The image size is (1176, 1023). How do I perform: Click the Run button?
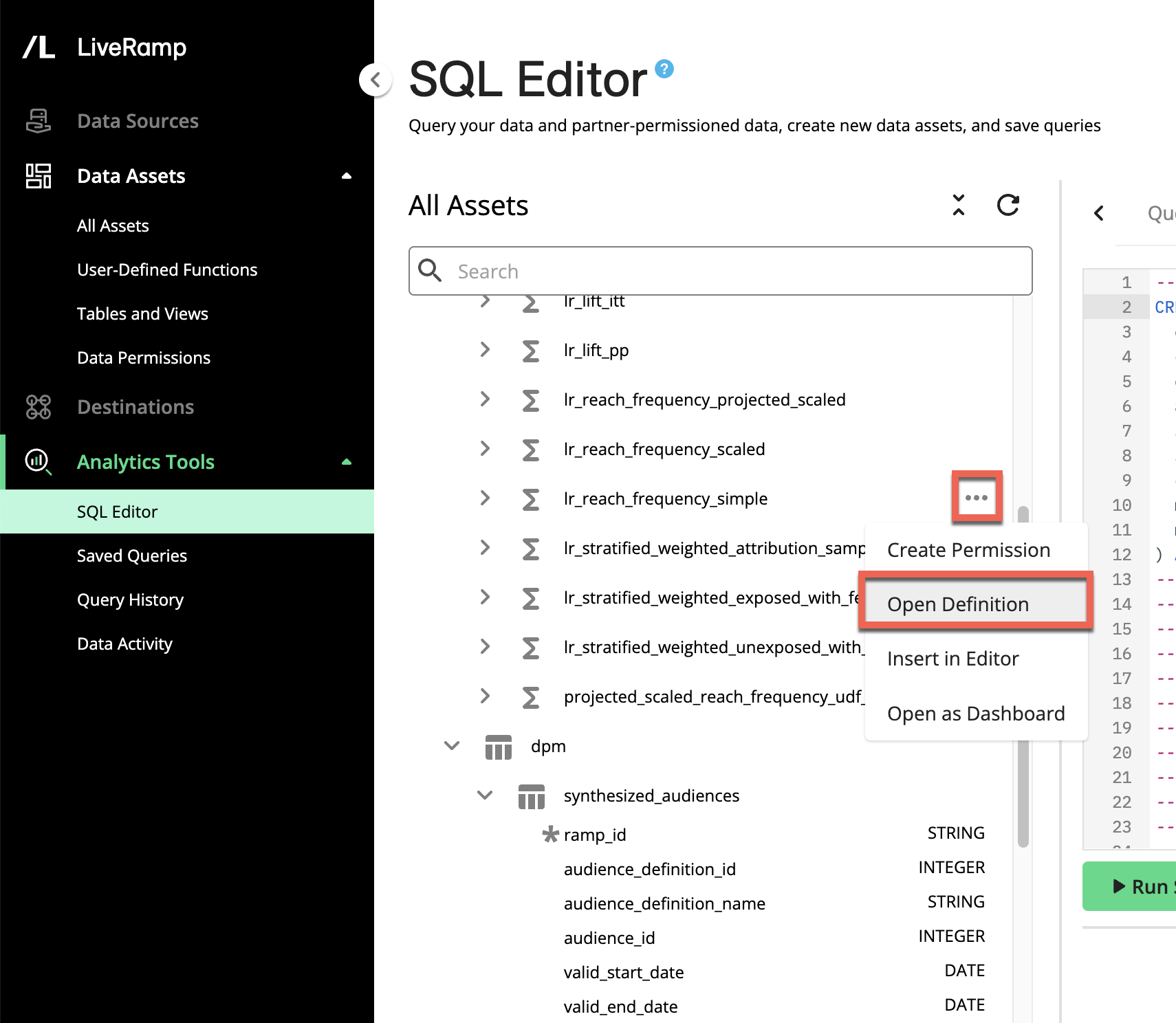[1130, 886]
